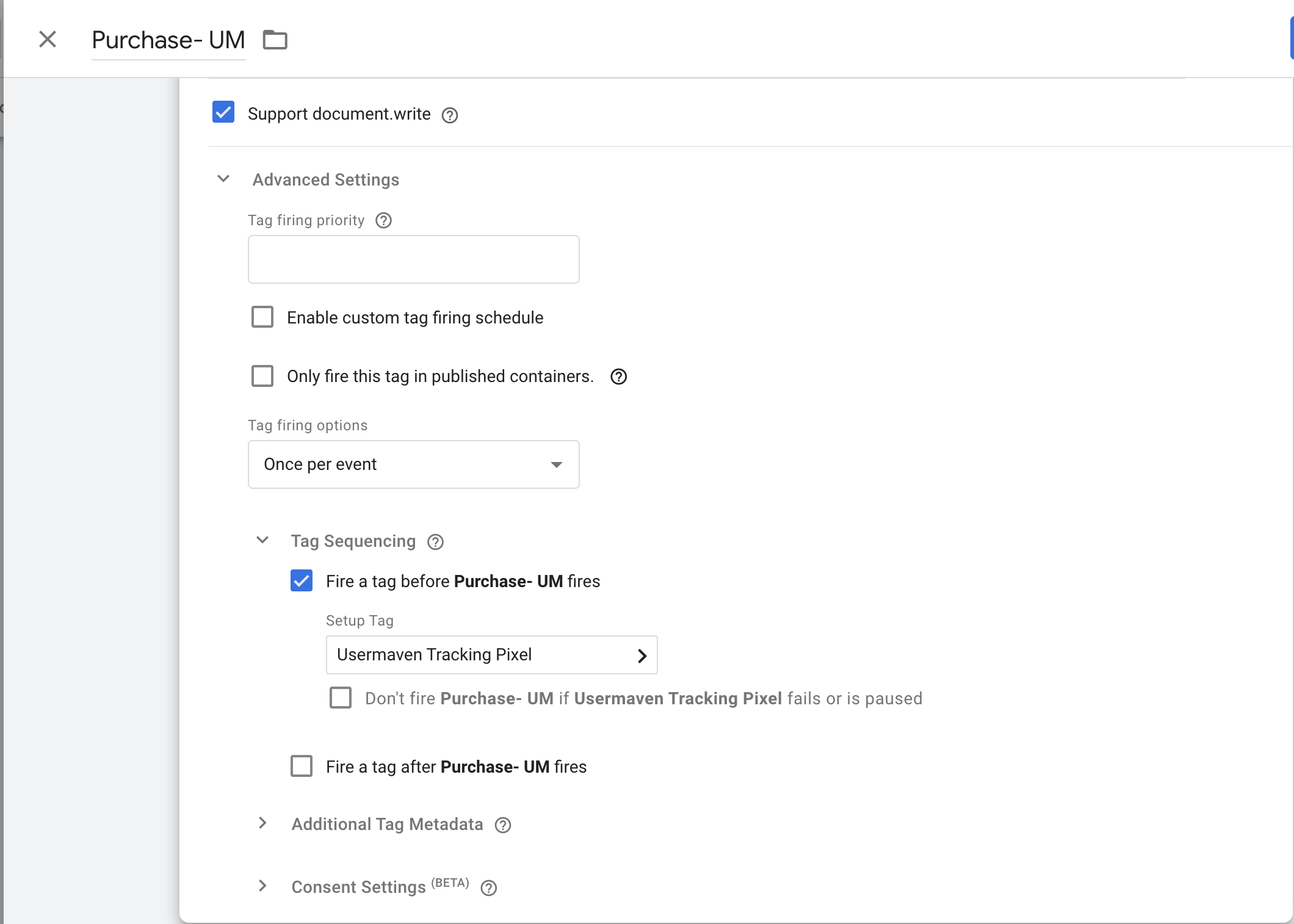Open help for Support document.write

(449, 115)
